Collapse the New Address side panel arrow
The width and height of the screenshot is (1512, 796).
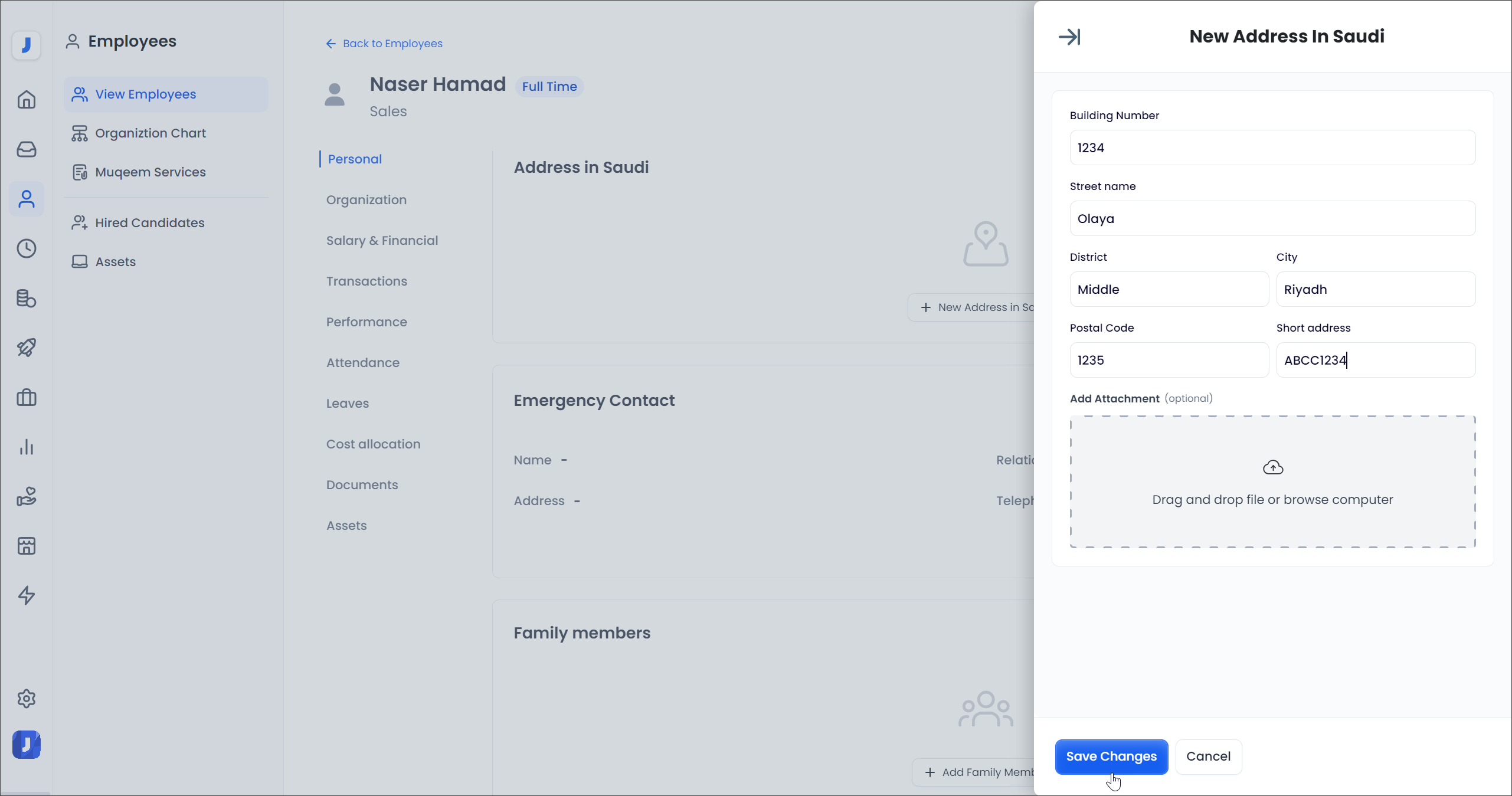1069,37
